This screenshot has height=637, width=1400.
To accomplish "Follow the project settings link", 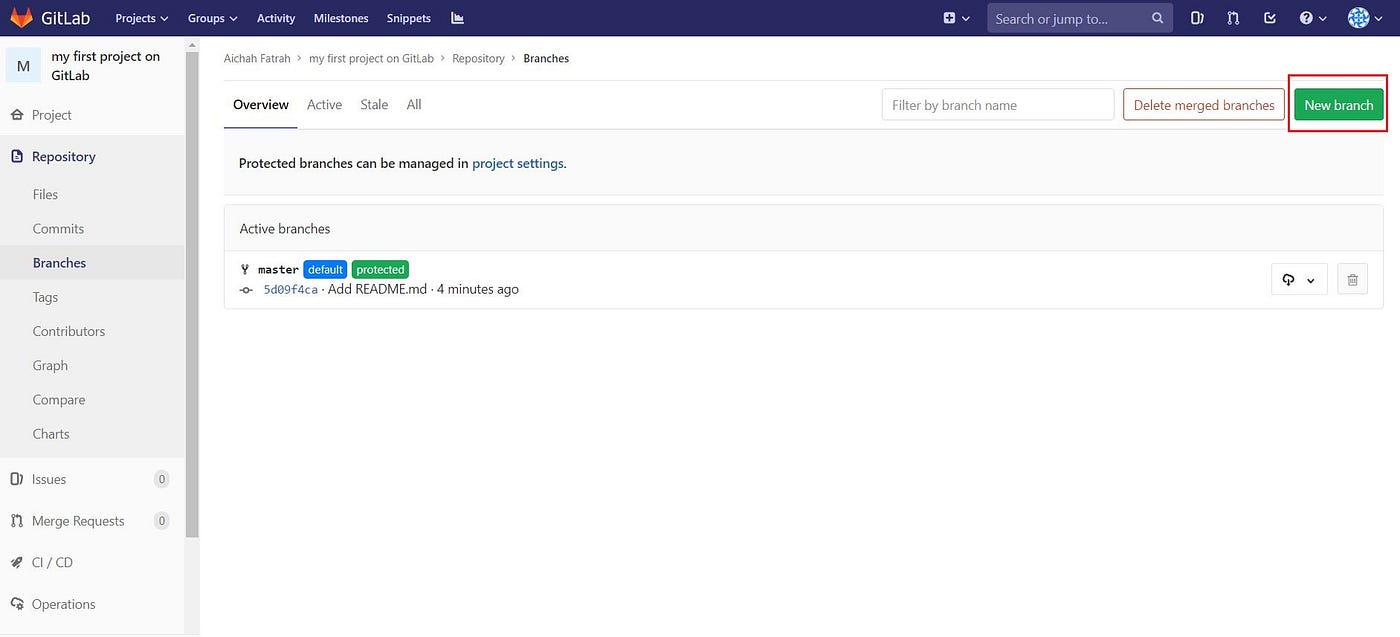I will (518, 163).
